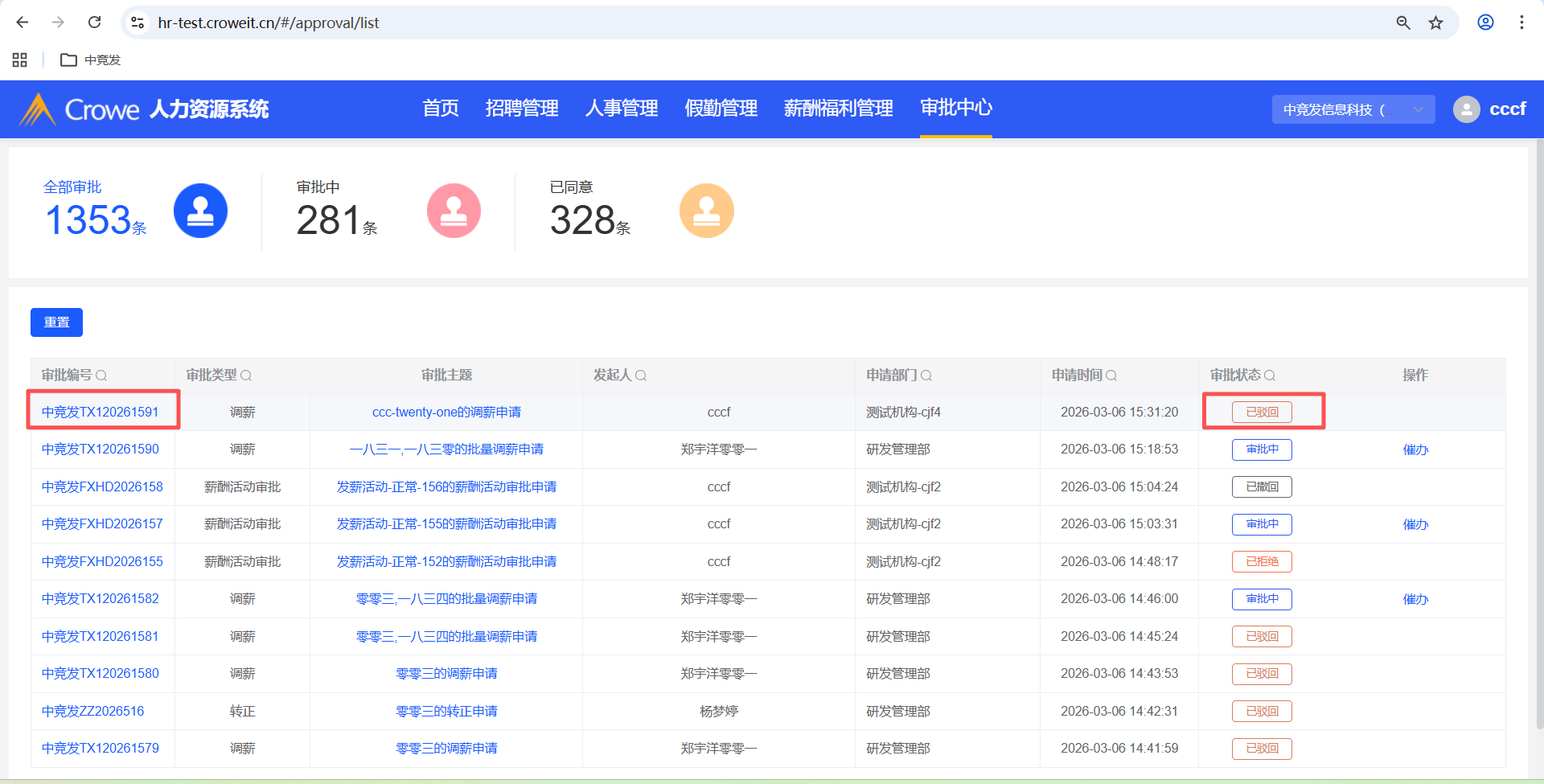Viewport: 1544px width, 784px height.
Task: Click the search icon beside 审批状态 header
Action: pos(1270,376)
